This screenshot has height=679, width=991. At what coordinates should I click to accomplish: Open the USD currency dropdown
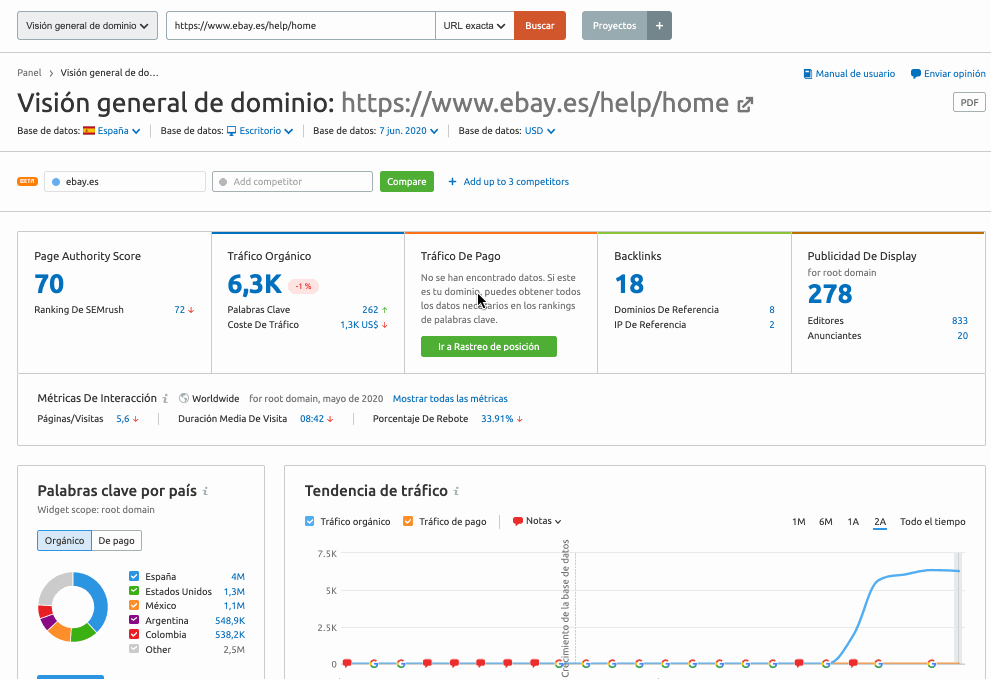coord(540,131)
